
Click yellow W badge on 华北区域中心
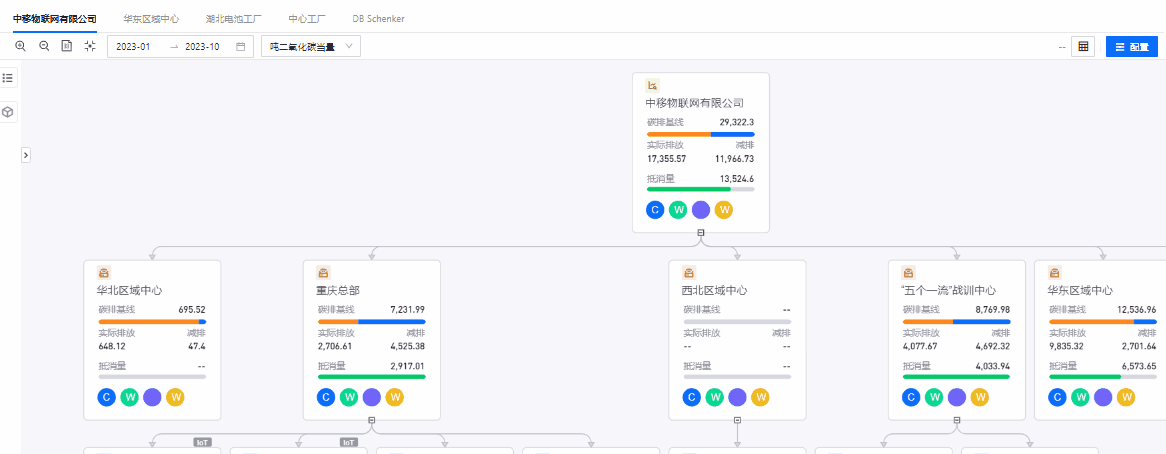(175, 397)
